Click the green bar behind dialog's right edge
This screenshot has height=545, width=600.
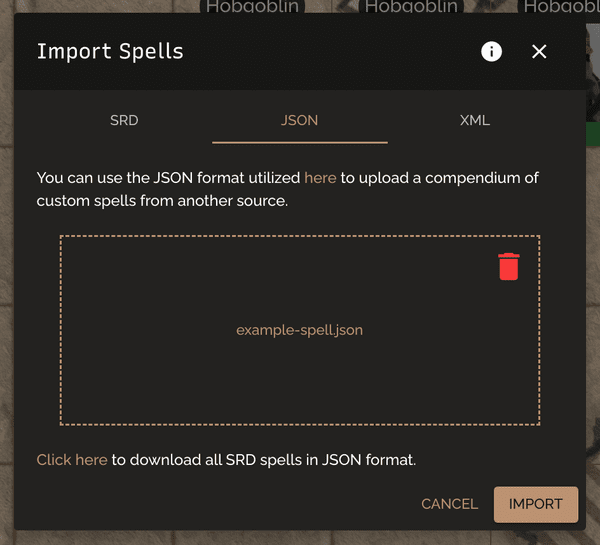[x=593, y=134]
